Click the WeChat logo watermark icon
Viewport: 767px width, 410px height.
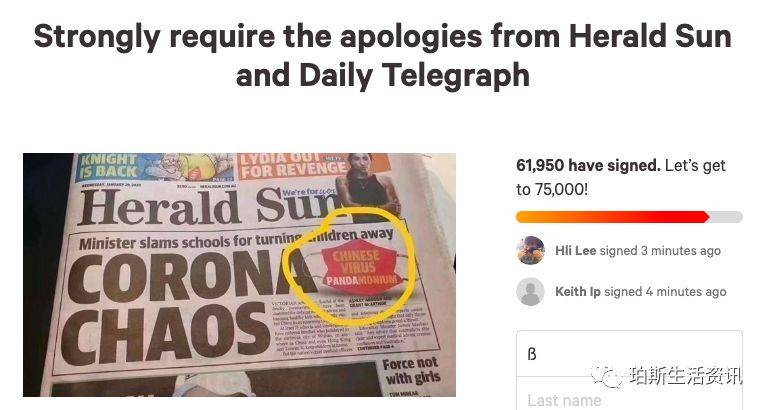pyautogui.click(x=607, y=376)
